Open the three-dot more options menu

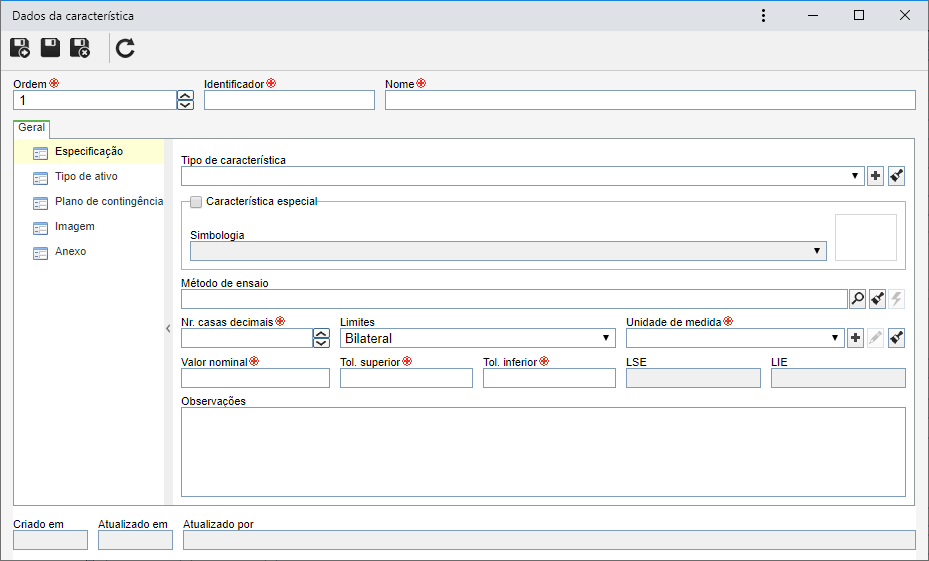763,15
